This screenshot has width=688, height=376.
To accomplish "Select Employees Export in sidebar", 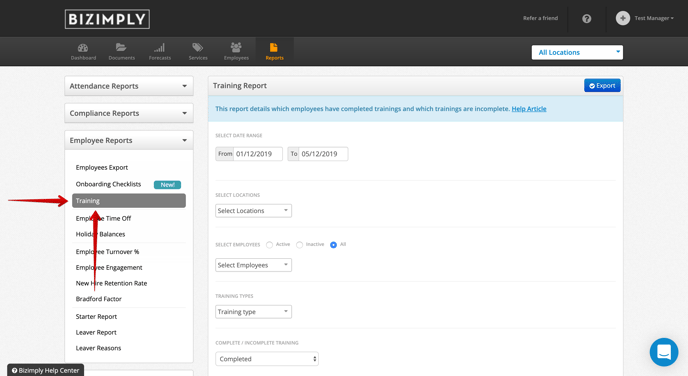I will 102,168.
